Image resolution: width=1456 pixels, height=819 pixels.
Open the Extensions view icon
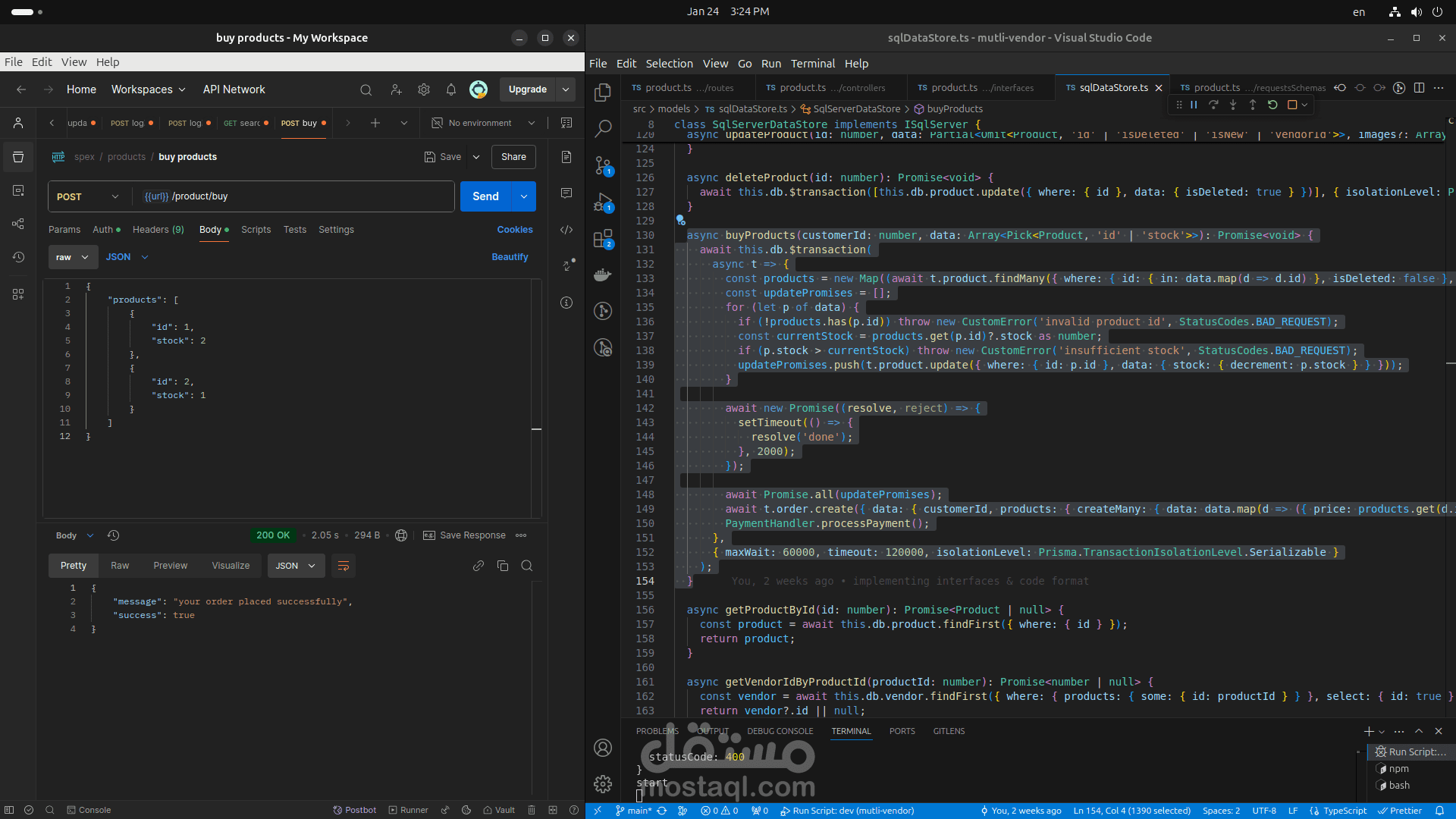pos(603,239)
